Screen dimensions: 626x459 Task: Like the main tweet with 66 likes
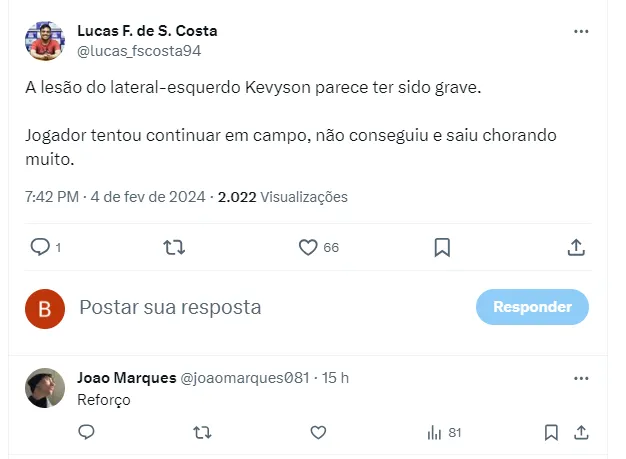pos(308,247)
